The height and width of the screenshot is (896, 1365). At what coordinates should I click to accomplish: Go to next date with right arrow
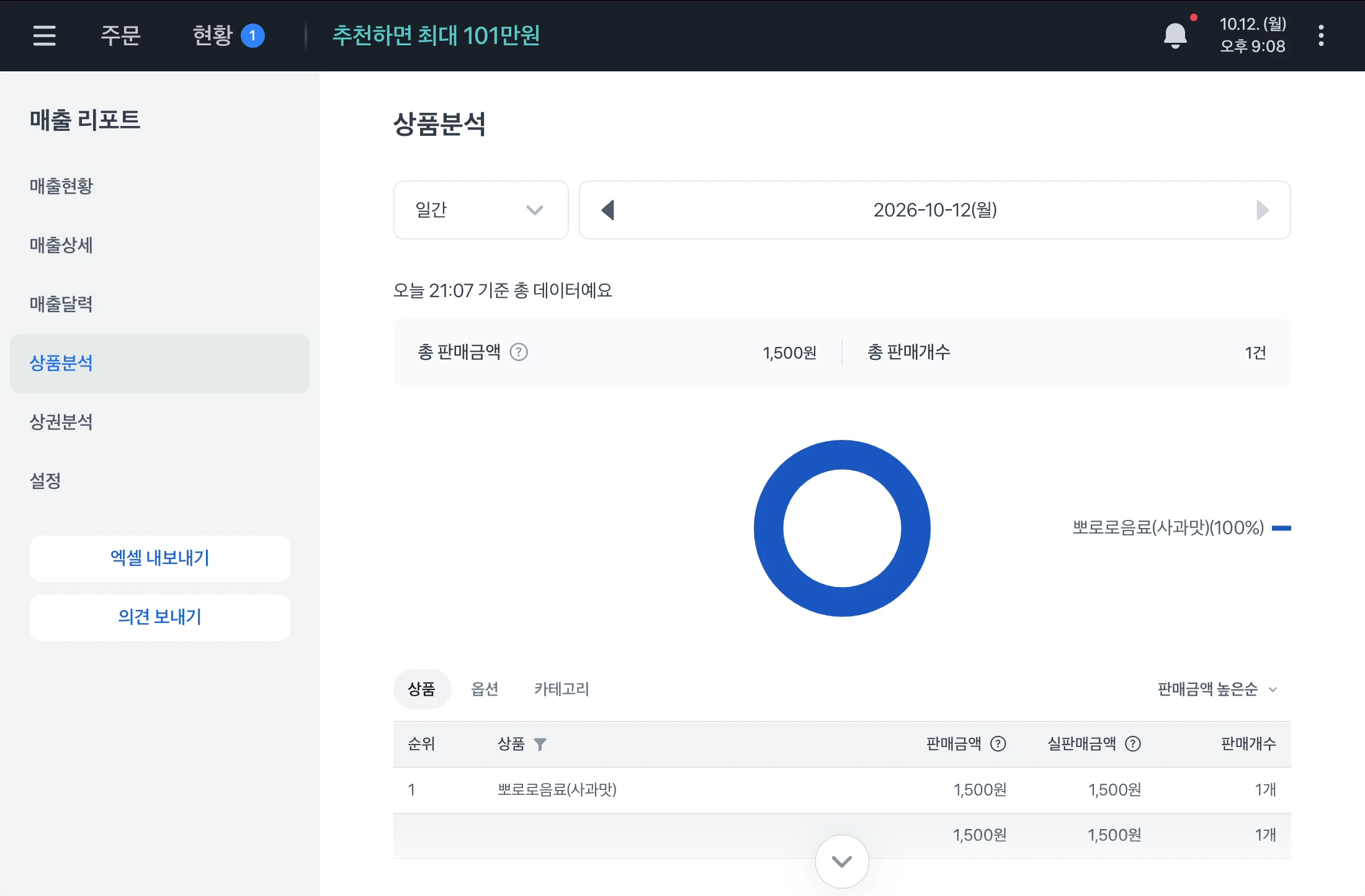pos(1262,210)
